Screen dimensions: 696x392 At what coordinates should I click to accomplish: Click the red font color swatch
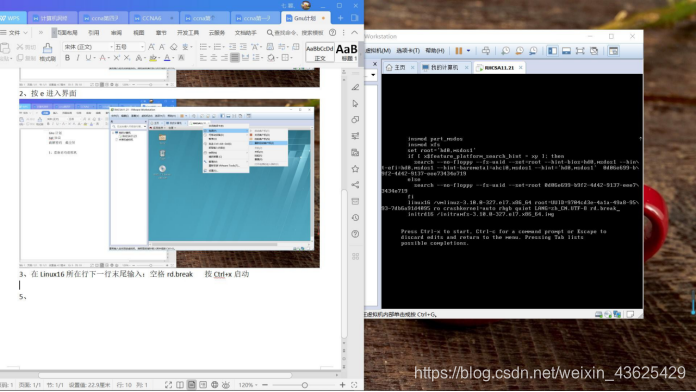point(102,58)
